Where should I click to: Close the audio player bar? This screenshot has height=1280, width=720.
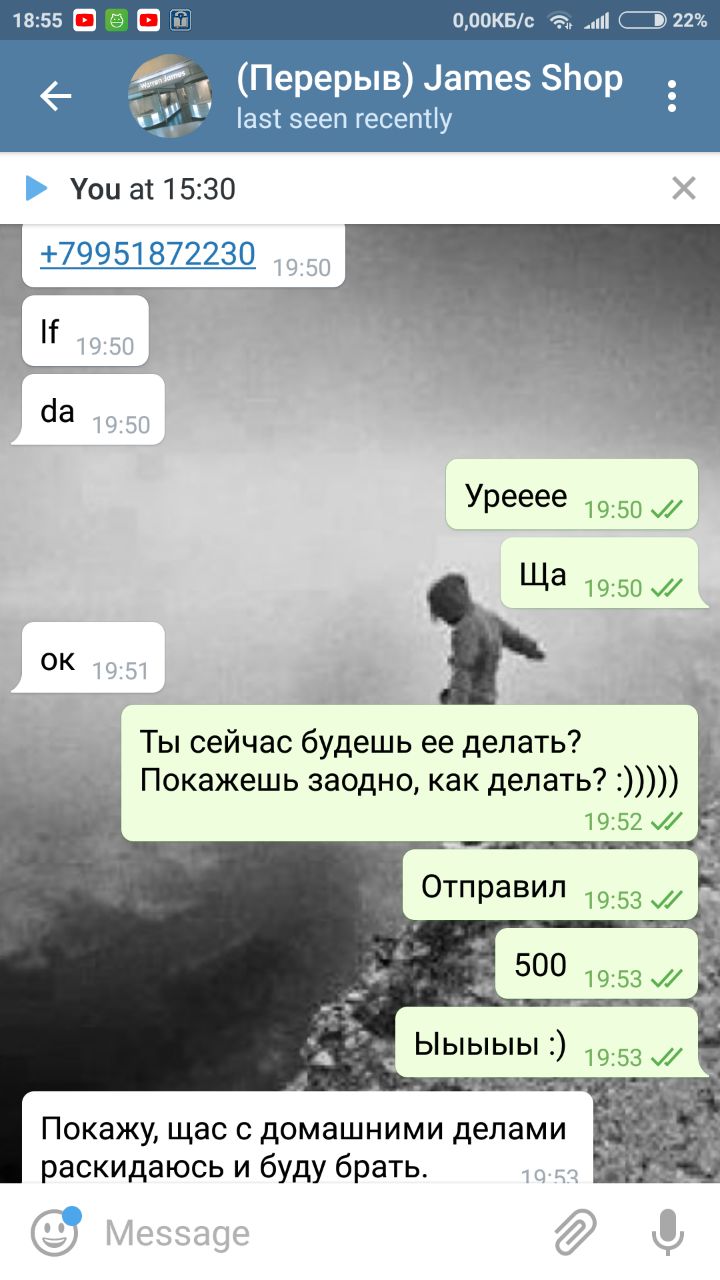coord(684,188)
